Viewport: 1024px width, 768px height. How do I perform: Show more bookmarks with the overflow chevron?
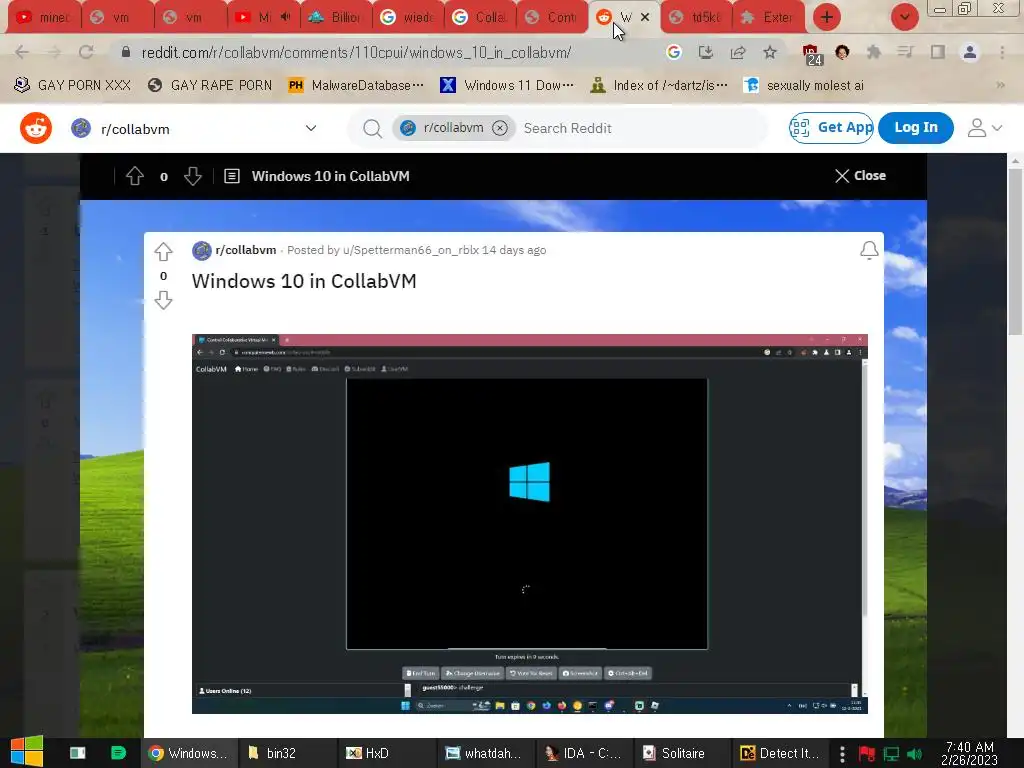1000,85
